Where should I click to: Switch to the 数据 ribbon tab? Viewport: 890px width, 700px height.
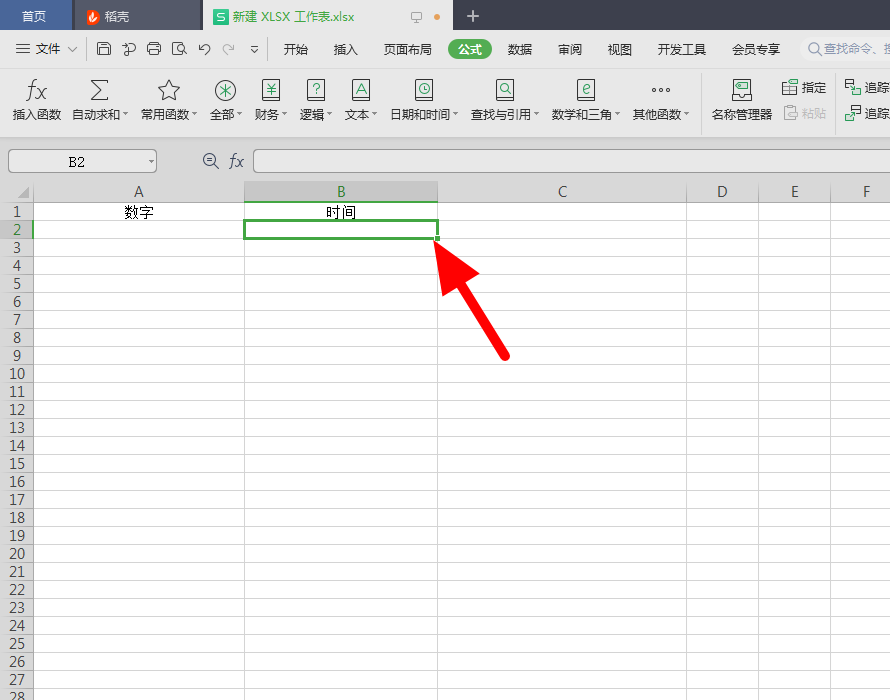520,49
